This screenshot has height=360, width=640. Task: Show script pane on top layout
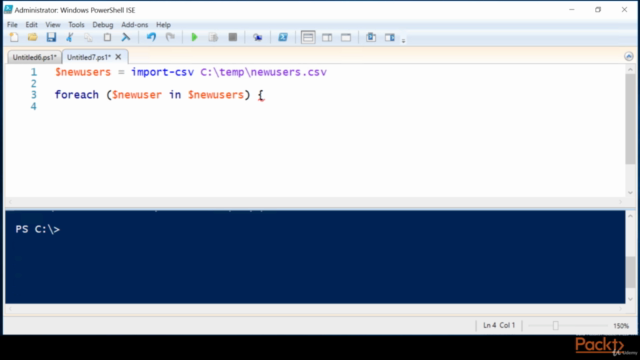pos(308,38)
